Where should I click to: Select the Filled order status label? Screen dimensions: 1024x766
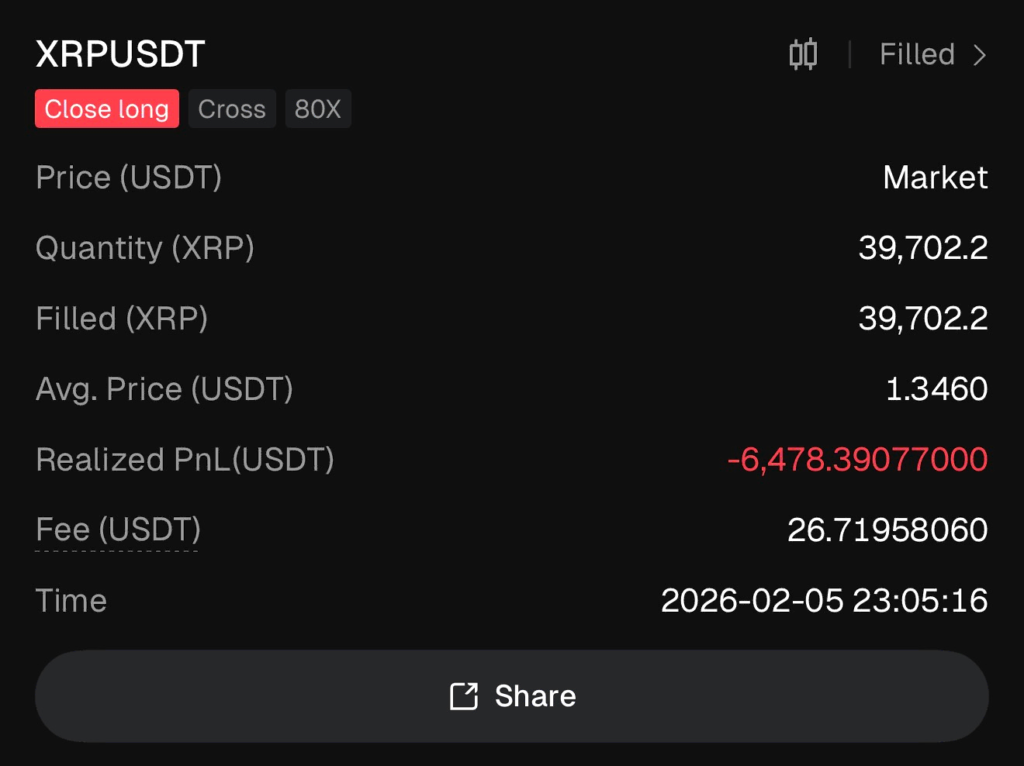pyautogui.click(x=915, y=55)
